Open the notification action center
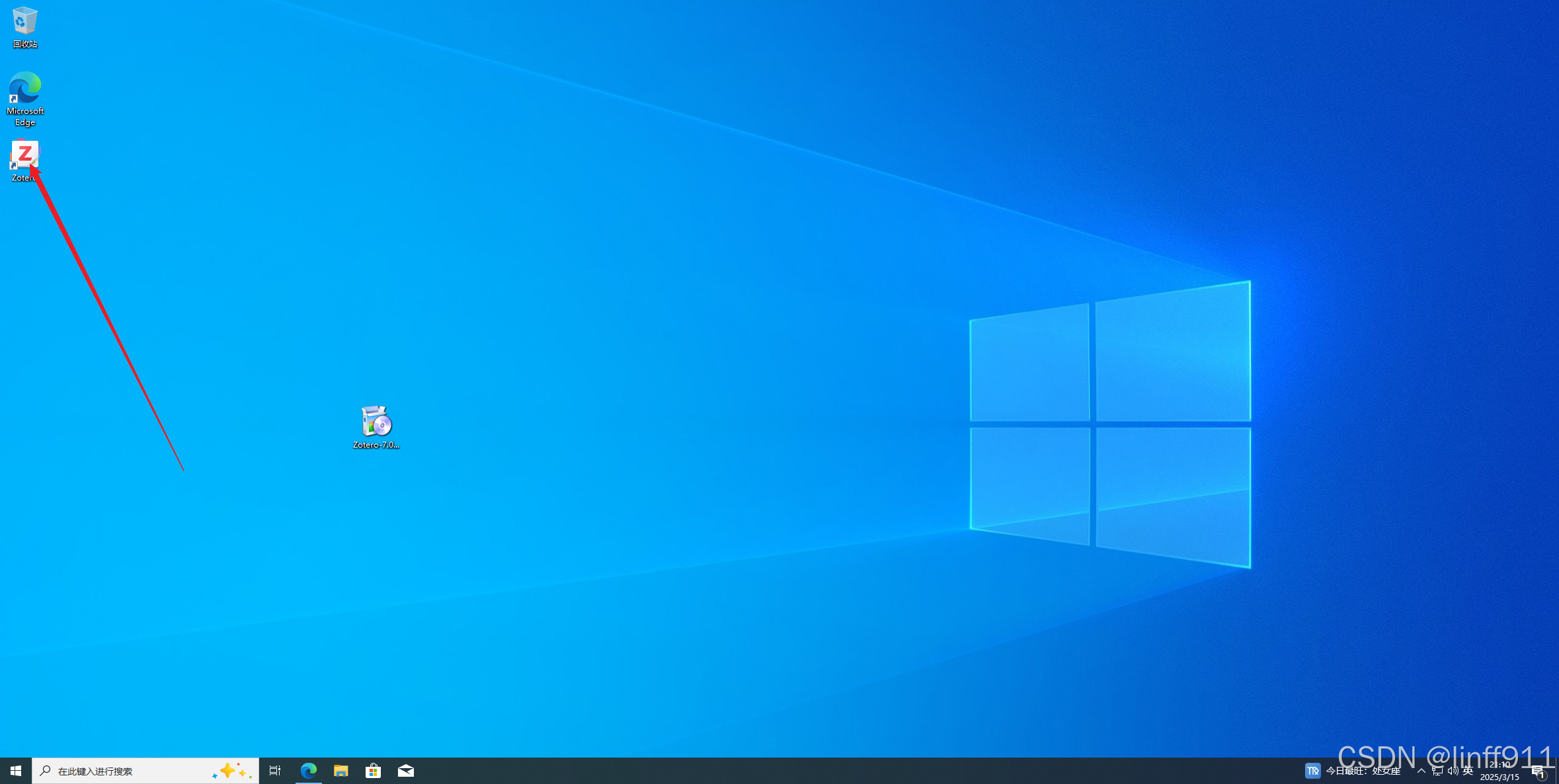The image size is (1559, 784). coord(1537,771)
